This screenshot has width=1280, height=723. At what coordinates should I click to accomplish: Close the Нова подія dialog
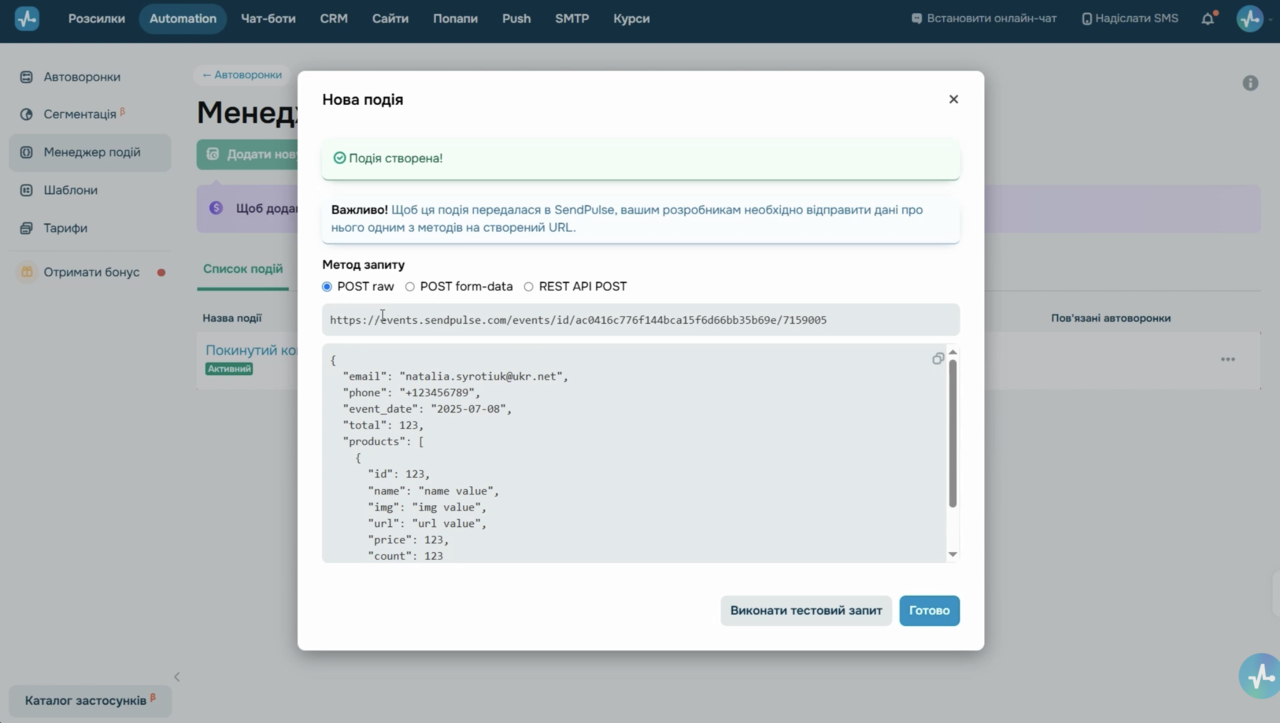pyautogui.click(x=953, y=99)
